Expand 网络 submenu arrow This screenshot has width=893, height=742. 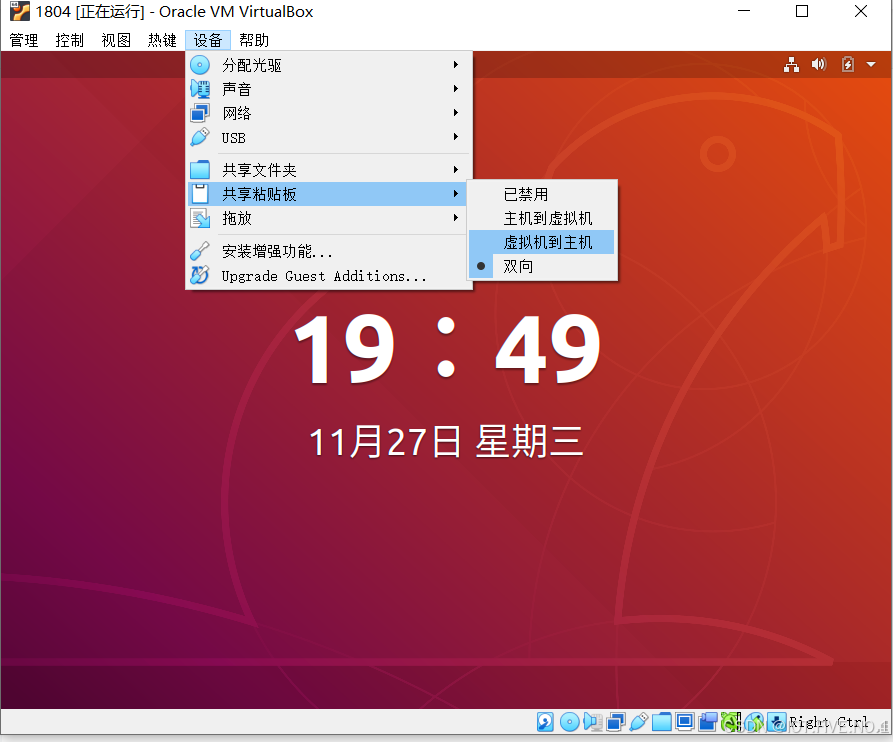click(x=456, y=112)
